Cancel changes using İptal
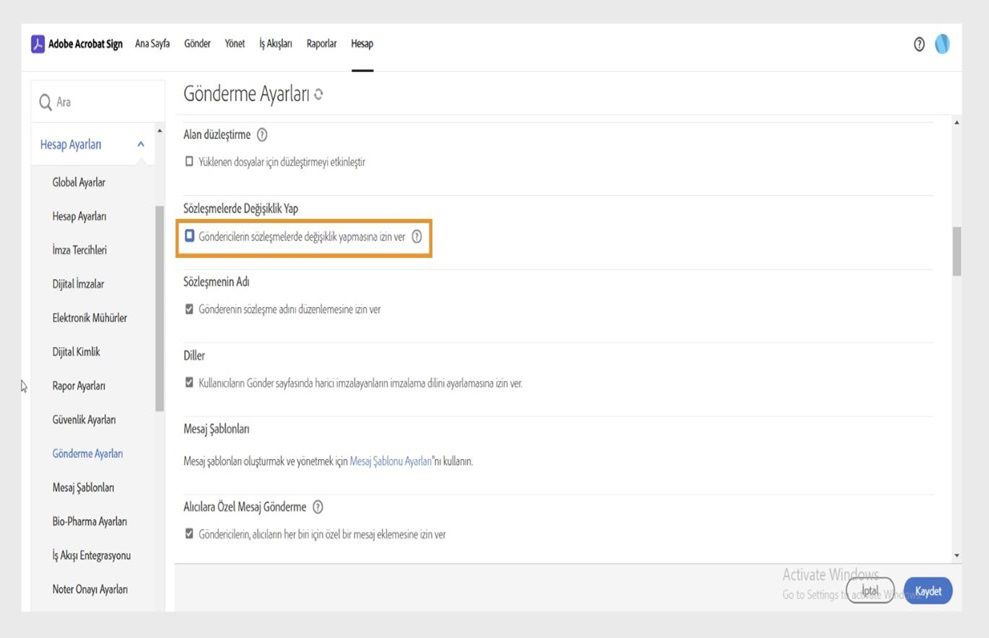Viewport: 989px width, 638px height. coord(869,590)
